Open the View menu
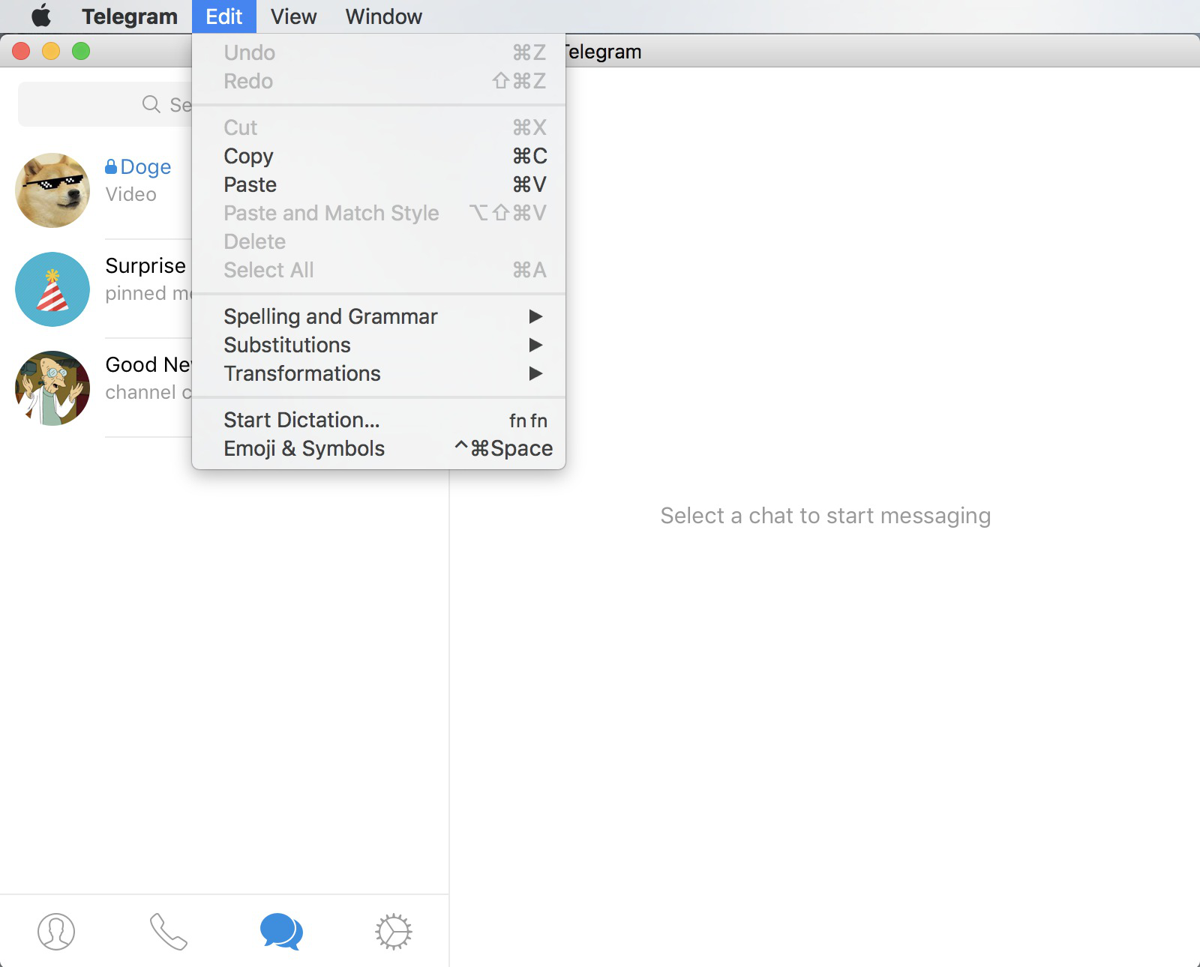This screenshot has height=967, width=1200. [x=294, y=17]
